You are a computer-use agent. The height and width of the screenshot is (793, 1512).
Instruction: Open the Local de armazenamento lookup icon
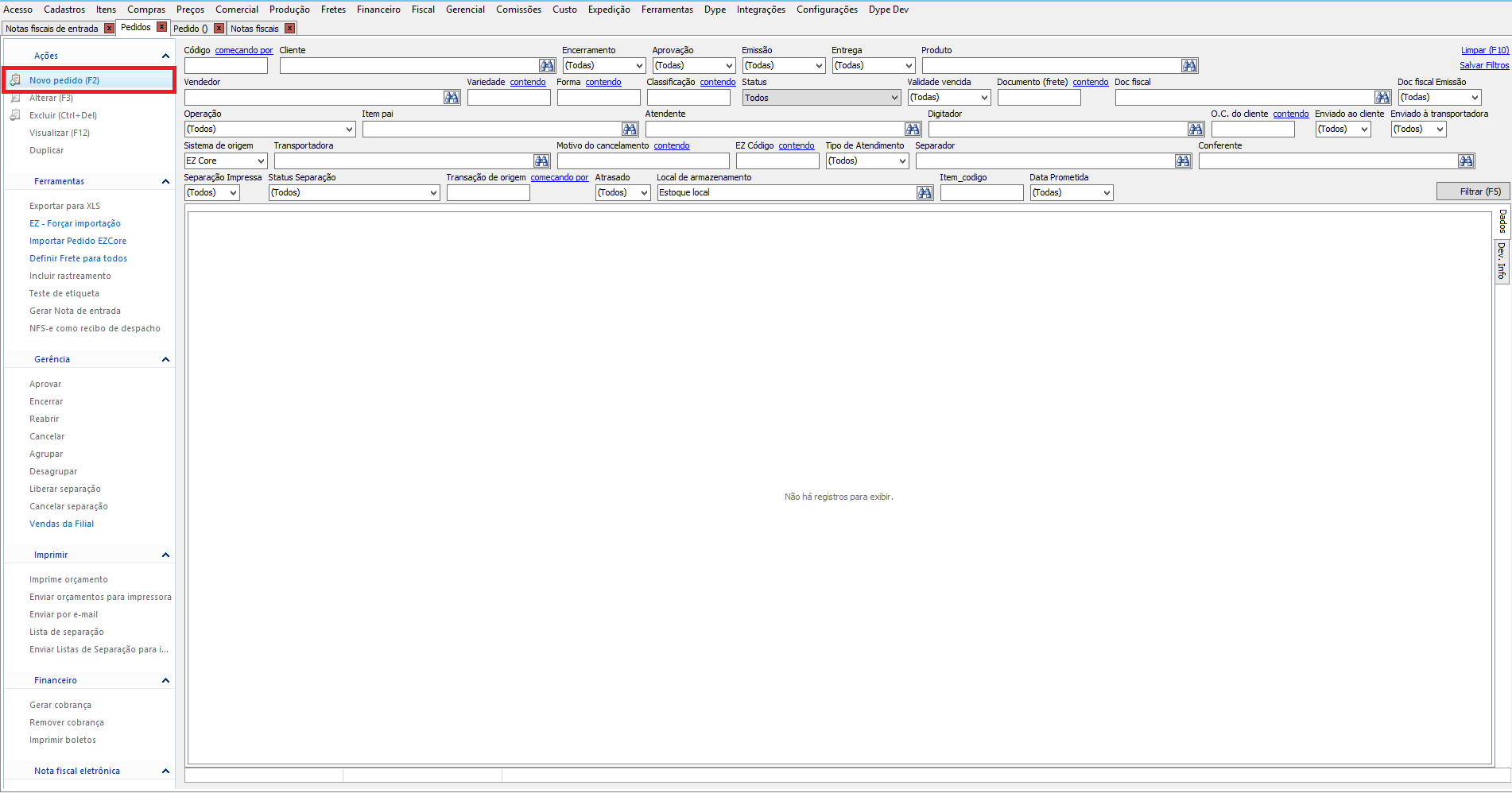(x=925, y=193)
